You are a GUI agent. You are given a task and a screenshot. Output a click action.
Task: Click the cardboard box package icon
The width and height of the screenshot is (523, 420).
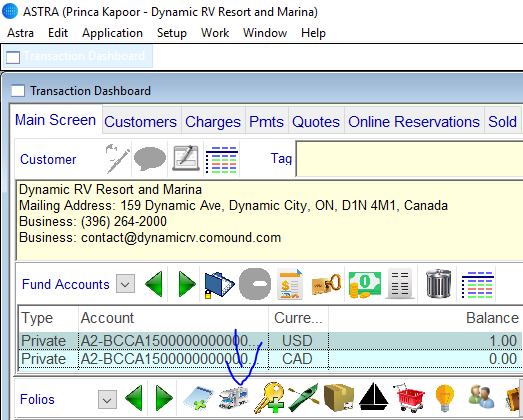(x=339, y=398)
